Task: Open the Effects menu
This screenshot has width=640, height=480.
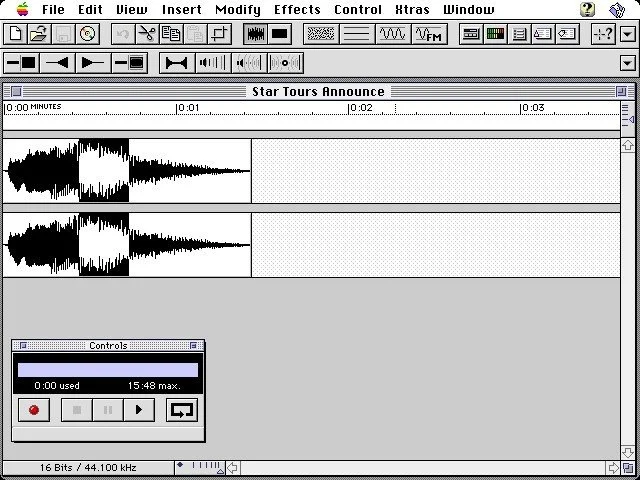Action: pyautogui.click(x=297, y=9)
